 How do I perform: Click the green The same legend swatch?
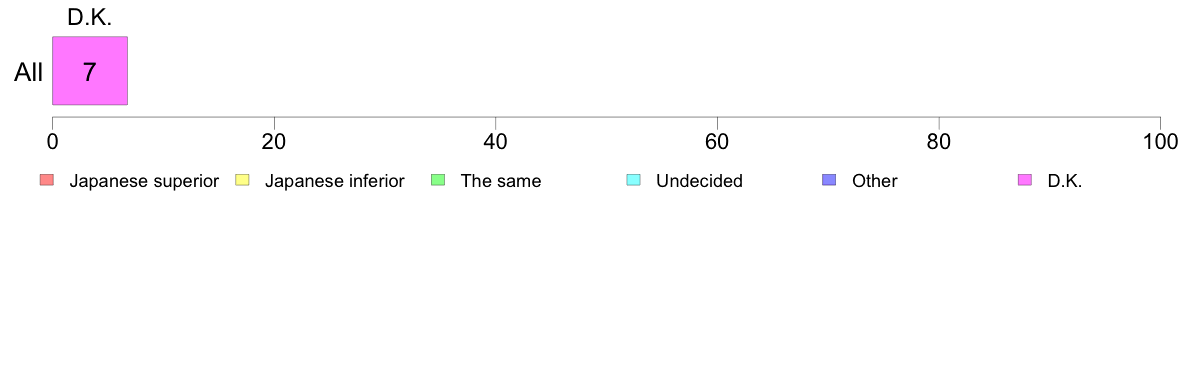point(438,180)
